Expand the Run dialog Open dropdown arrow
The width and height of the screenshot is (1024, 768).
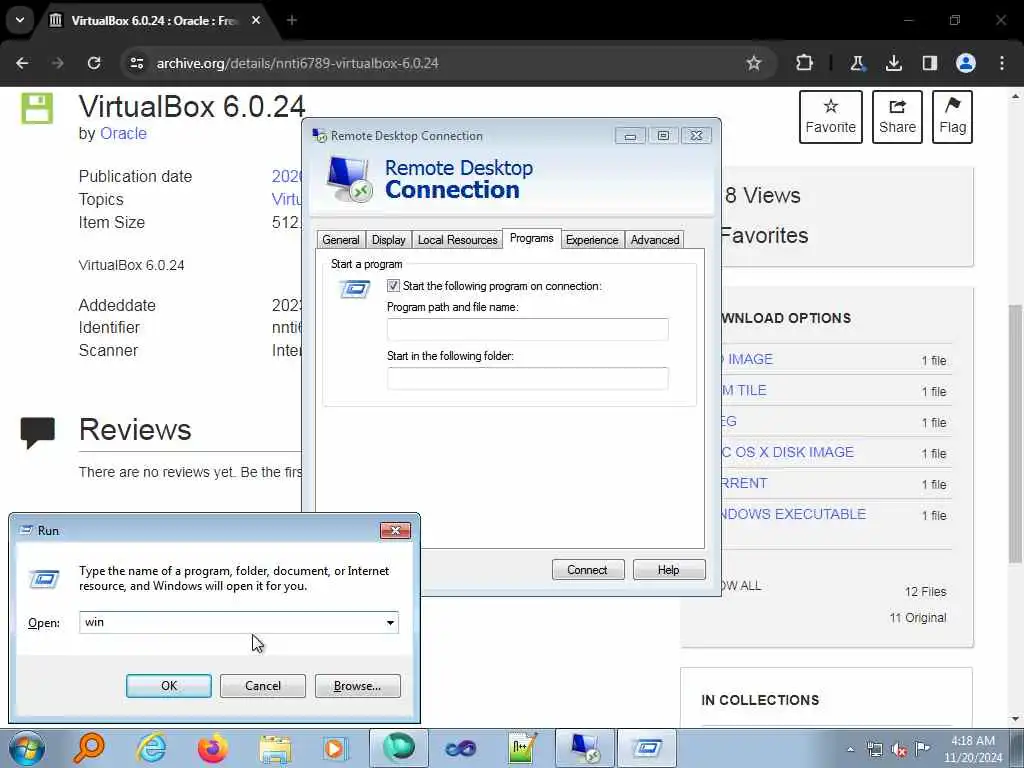tap(390, 622)
